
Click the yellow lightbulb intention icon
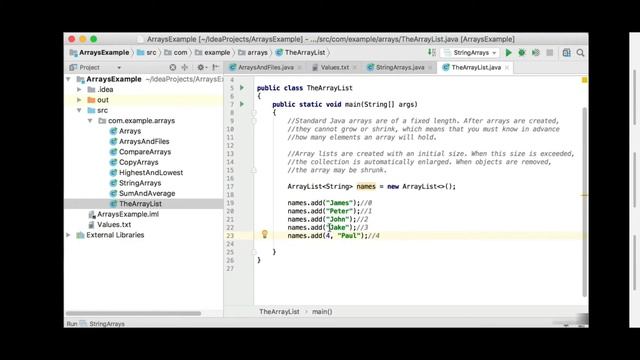click(264, 234)
